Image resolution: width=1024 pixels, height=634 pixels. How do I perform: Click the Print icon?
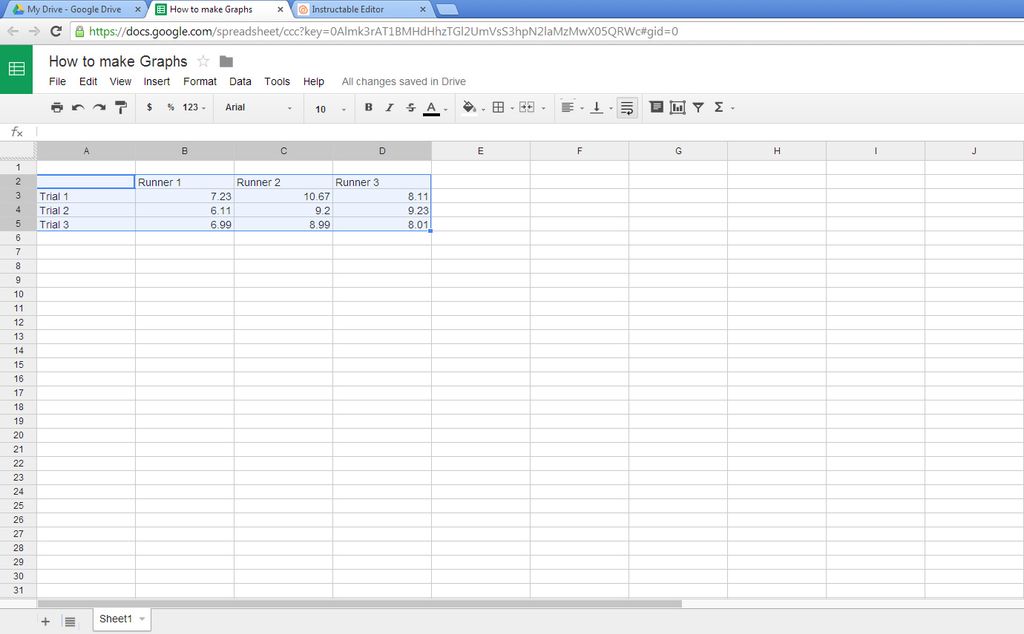57,108
